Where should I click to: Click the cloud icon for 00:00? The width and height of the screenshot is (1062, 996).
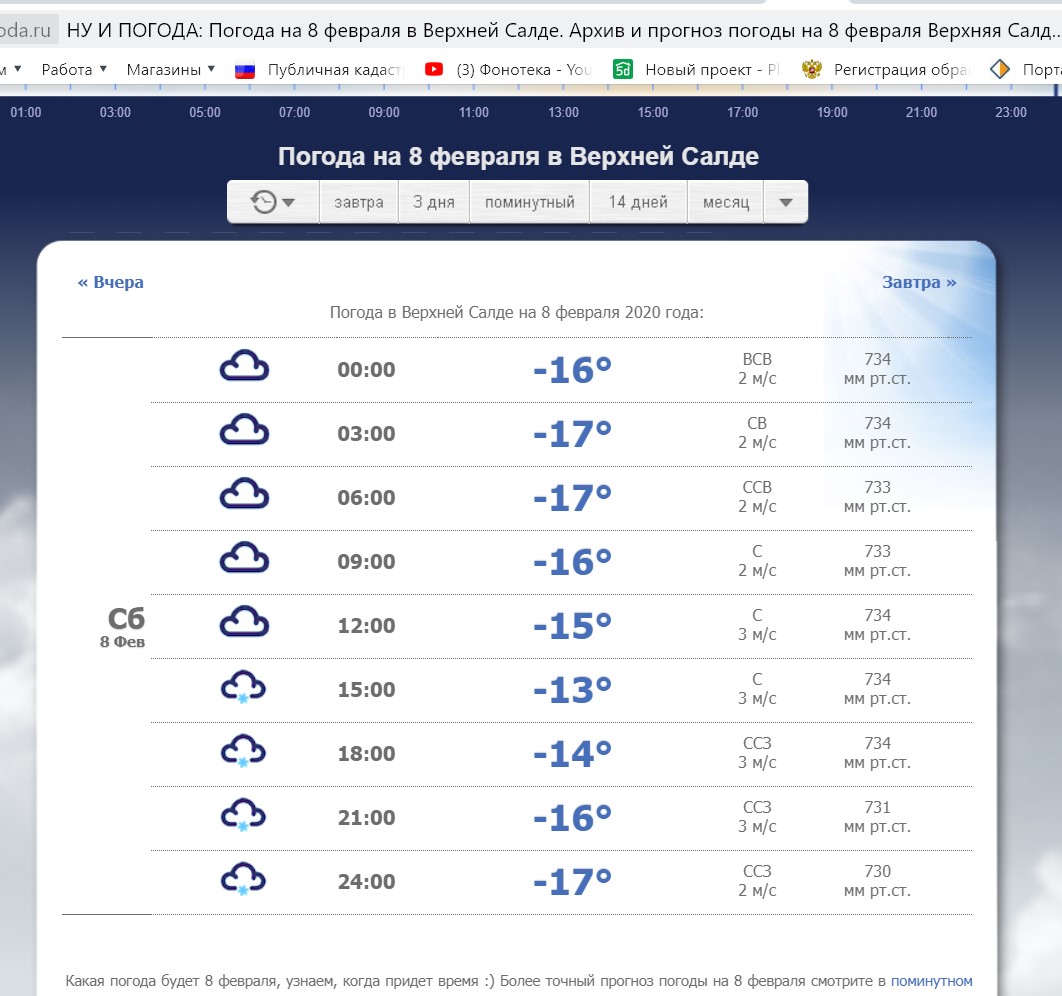(x=244, y=367)
